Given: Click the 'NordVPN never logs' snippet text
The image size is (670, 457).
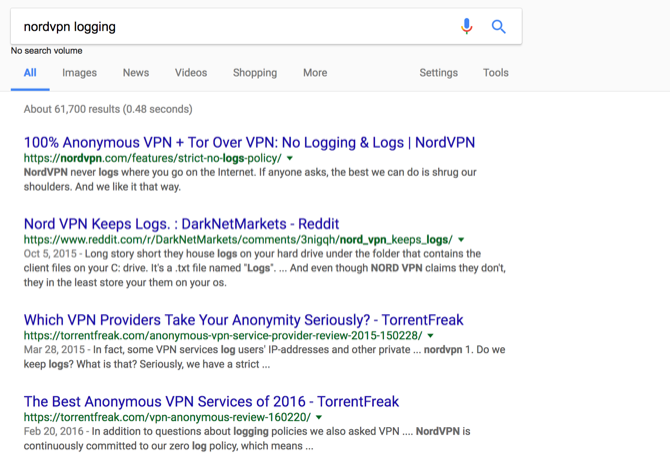Looking at the screenshot, I should [x=250, y=179].
